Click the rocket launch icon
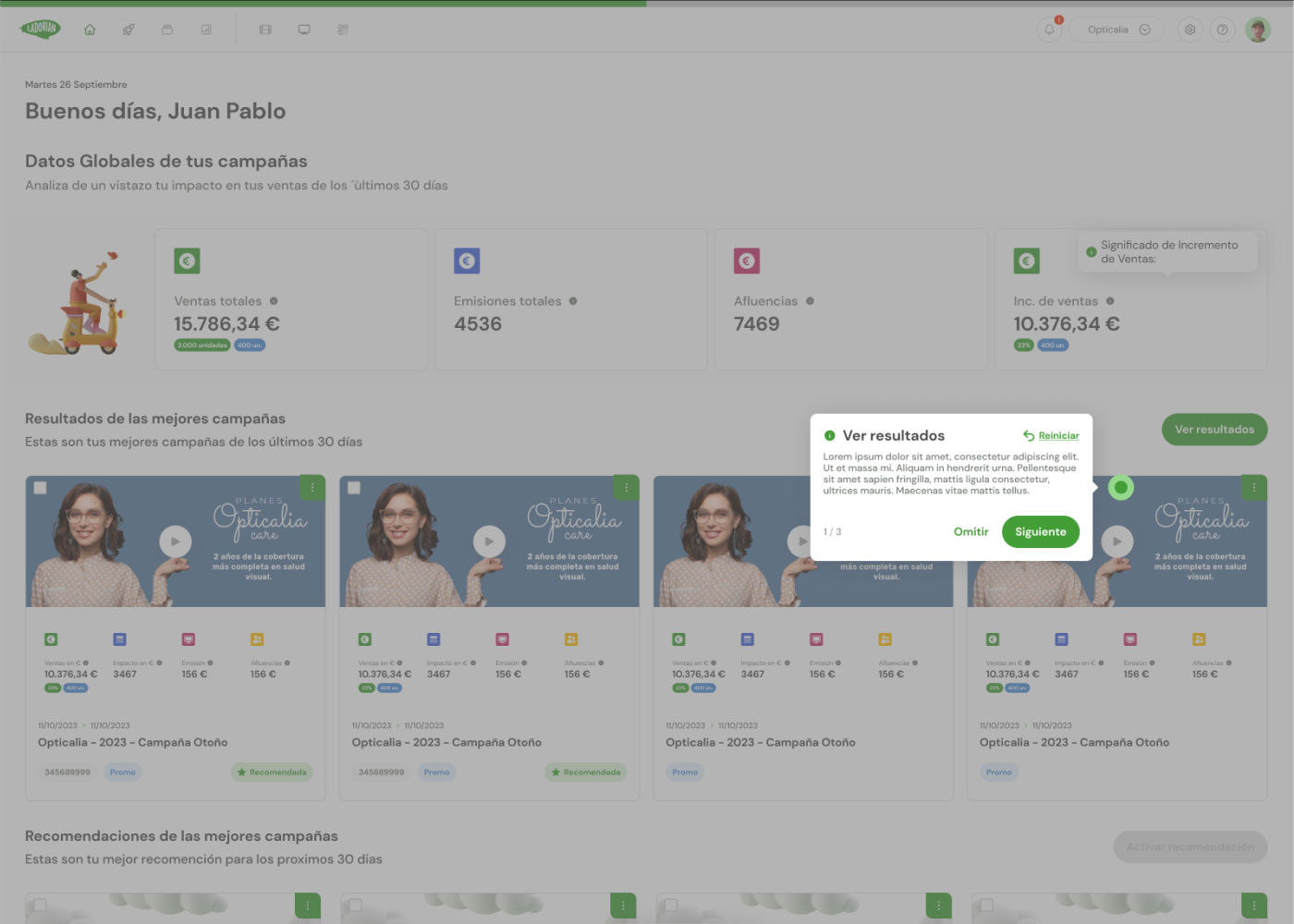The height and width of the screenshot is (924, 1294). [x=128, y=30]
